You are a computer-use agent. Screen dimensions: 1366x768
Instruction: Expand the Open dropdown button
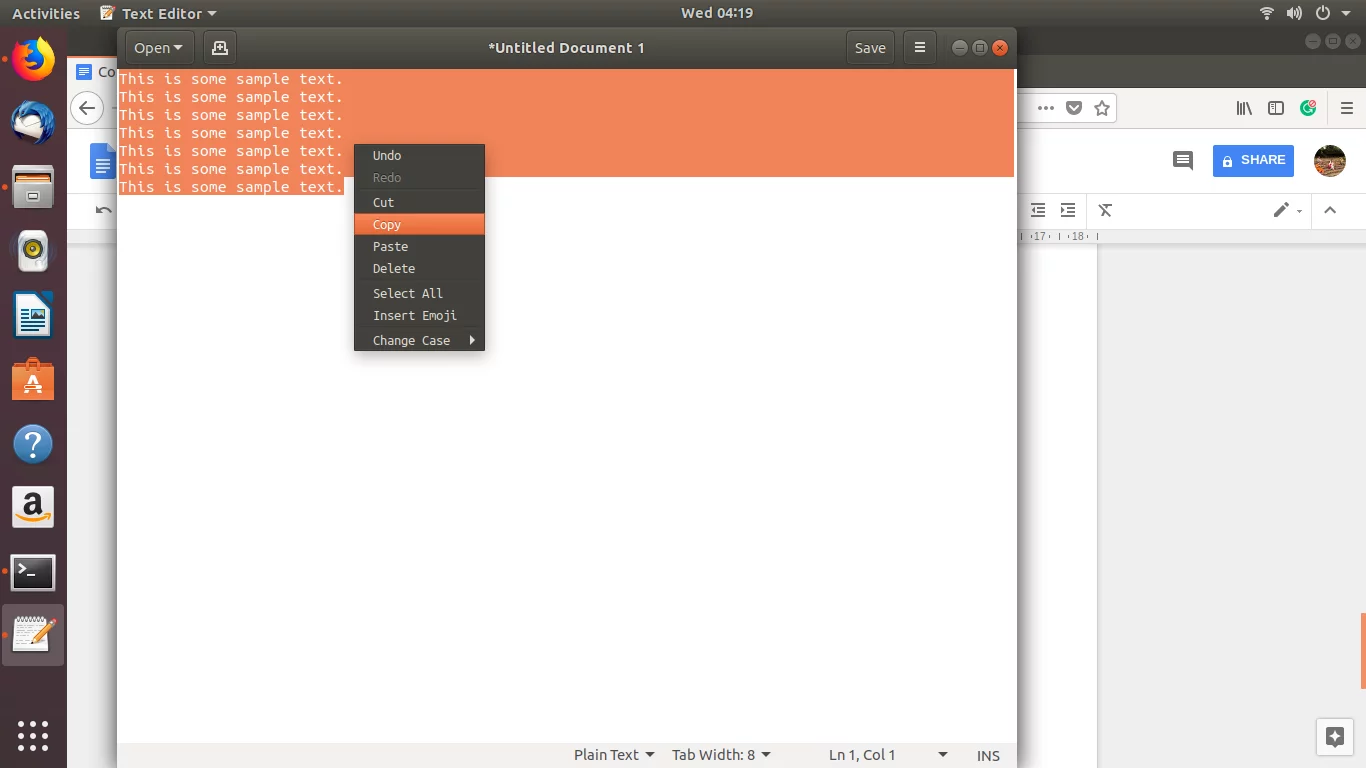click(158, 48)
